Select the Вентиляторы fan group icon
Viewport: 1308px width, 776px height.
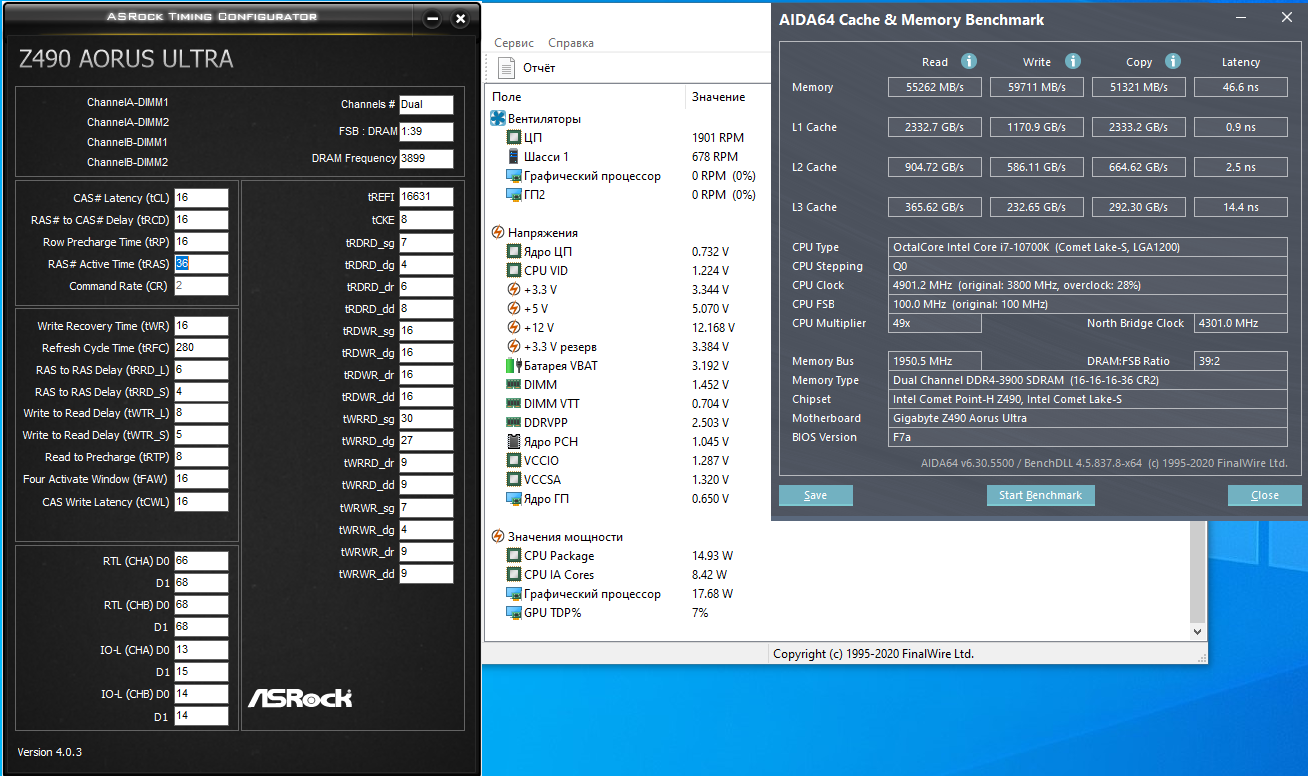tap(498, 118)
